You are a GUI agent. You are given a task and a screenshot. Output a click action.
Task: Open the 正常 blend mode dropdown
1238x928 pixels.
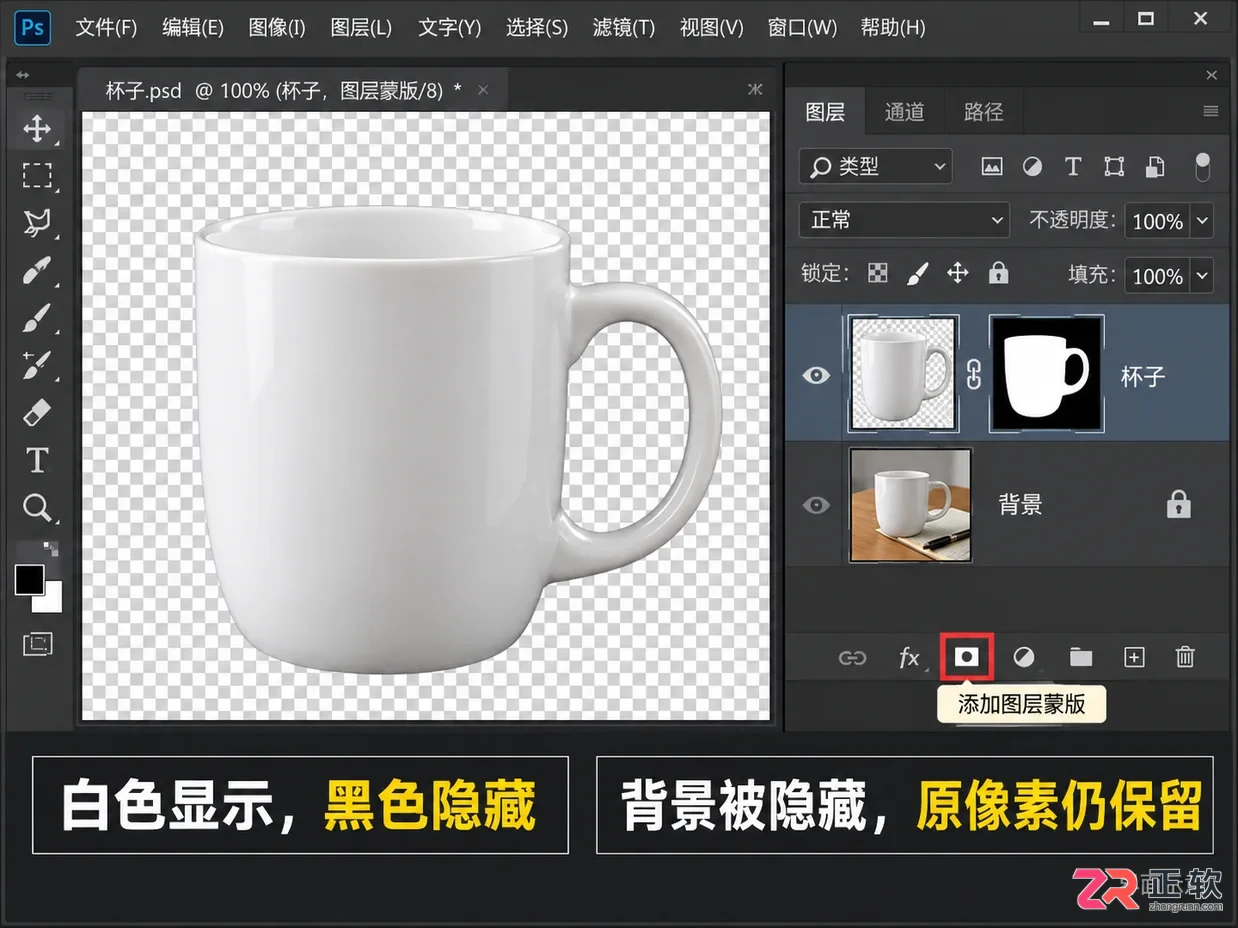coord(904,220)
